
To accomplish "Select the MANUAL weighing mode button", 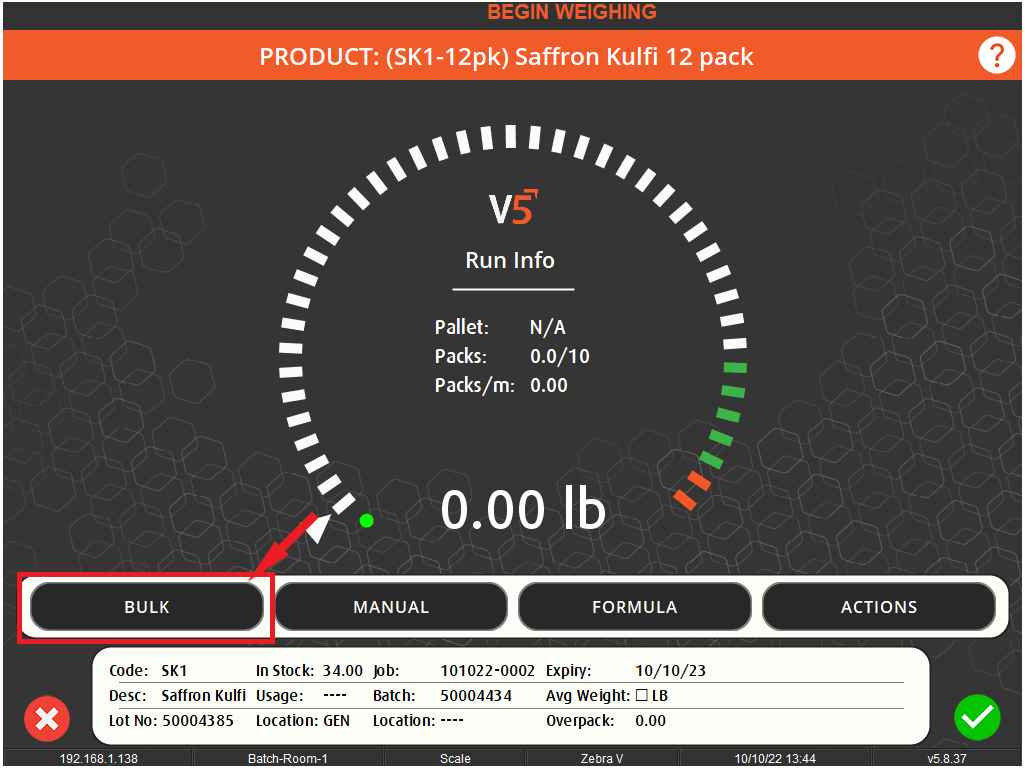I will point(391,607).
